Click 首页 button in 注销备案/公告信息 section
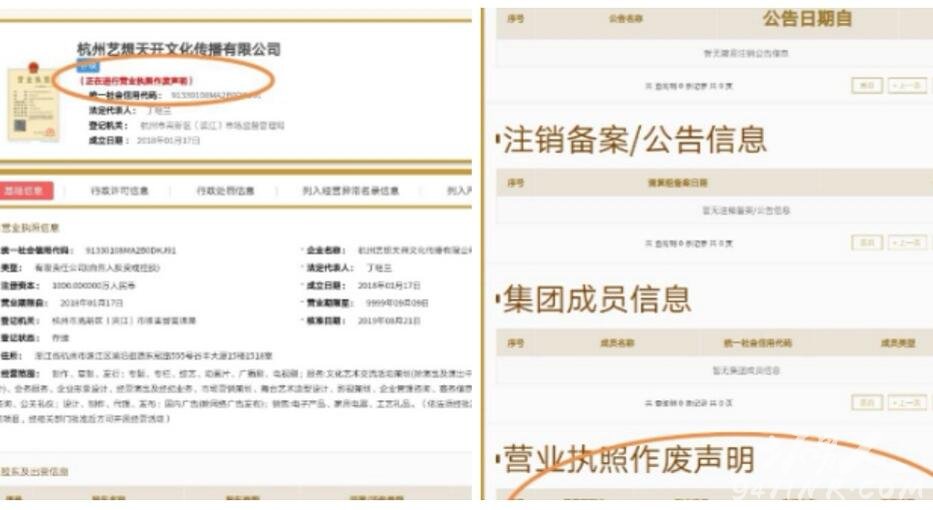The height and width of the screenshot is (510, 933). tap(866, 243)
